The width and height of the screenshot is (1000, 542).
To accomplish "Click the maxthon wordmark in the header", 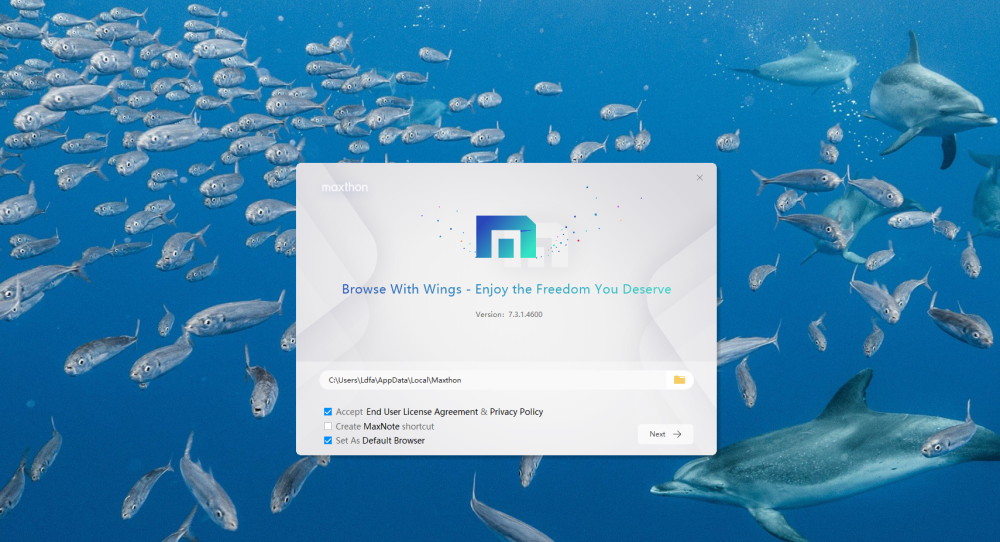I will coord(344,187).
